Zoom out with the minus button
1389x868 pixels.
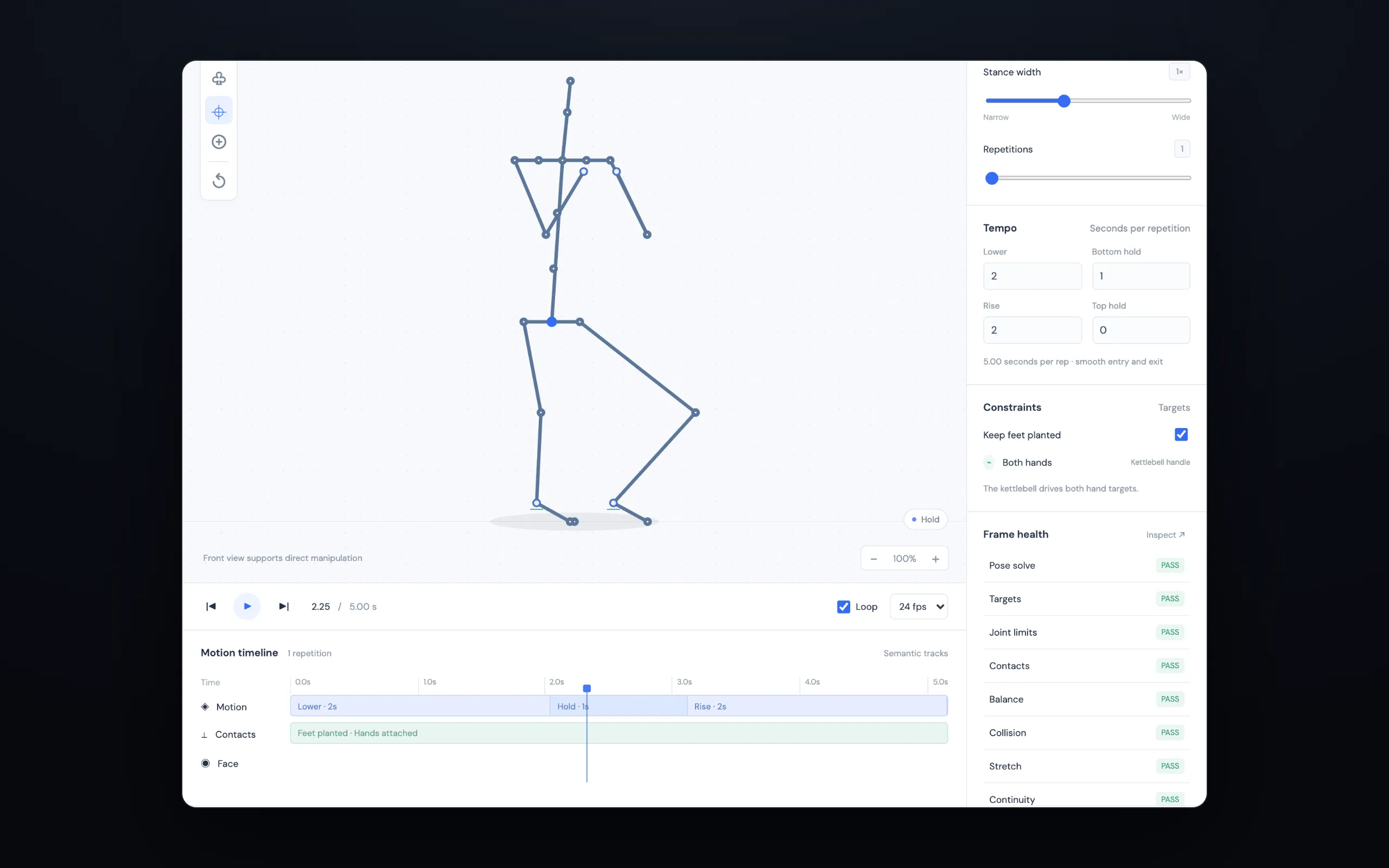coord(874,559)
